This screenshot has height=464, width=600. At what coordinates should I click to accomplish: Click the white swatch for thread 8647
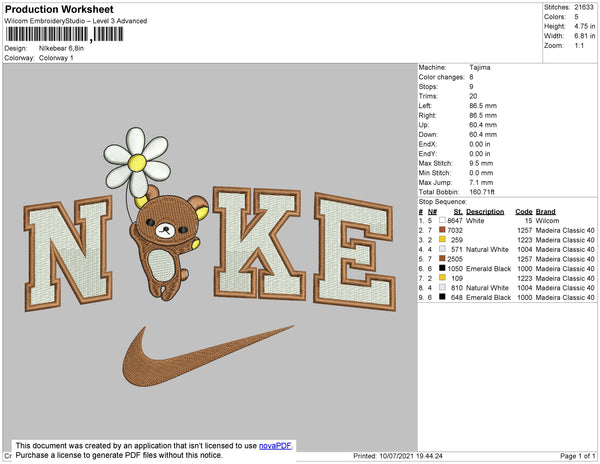pos(442,221)
